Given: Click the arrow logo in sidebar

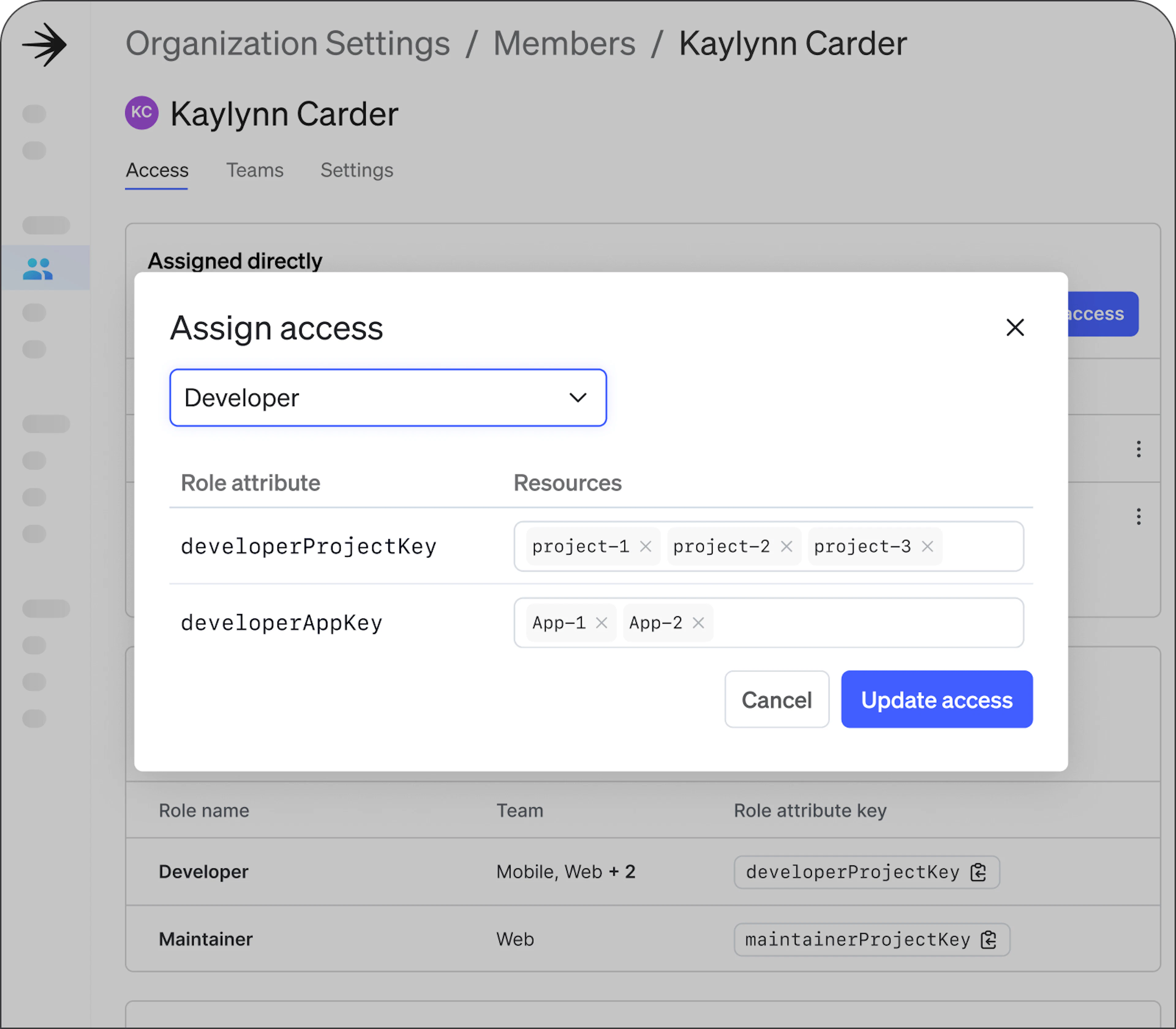Looking at the screenshot, I should click(x=45, y=44).
